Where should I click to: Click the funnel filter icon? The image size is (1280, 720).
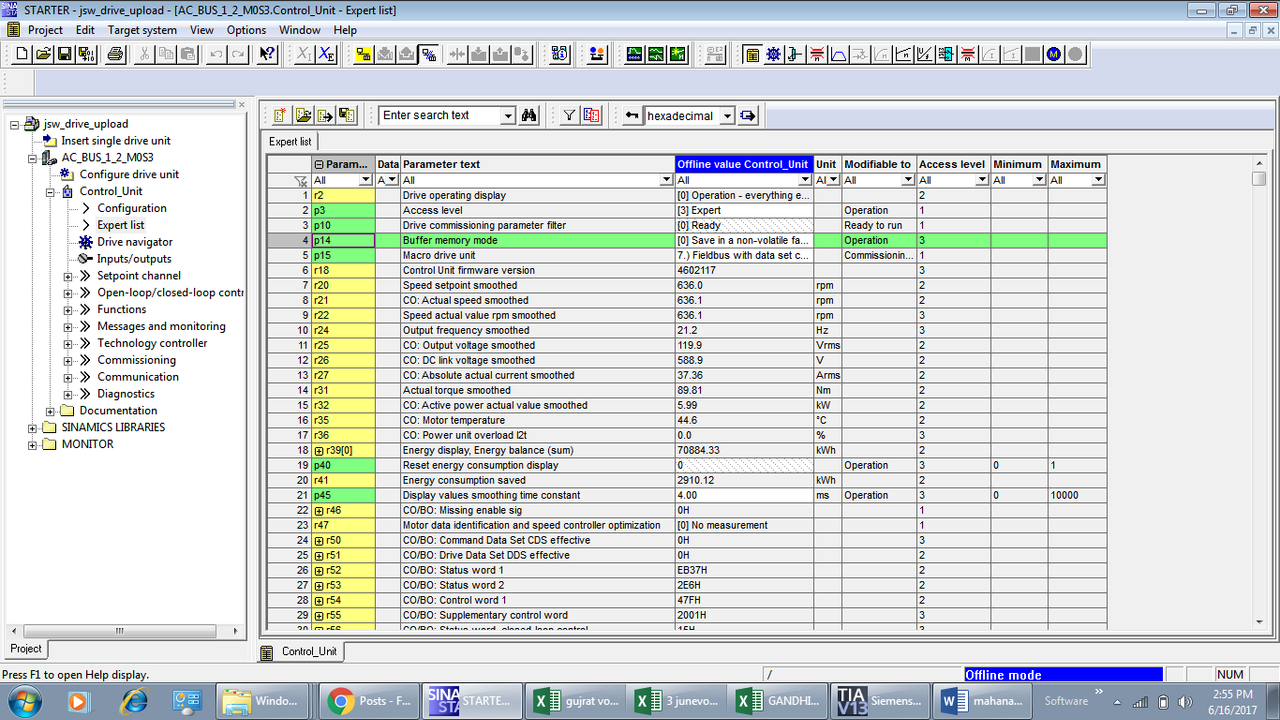(x=569, y=115)
